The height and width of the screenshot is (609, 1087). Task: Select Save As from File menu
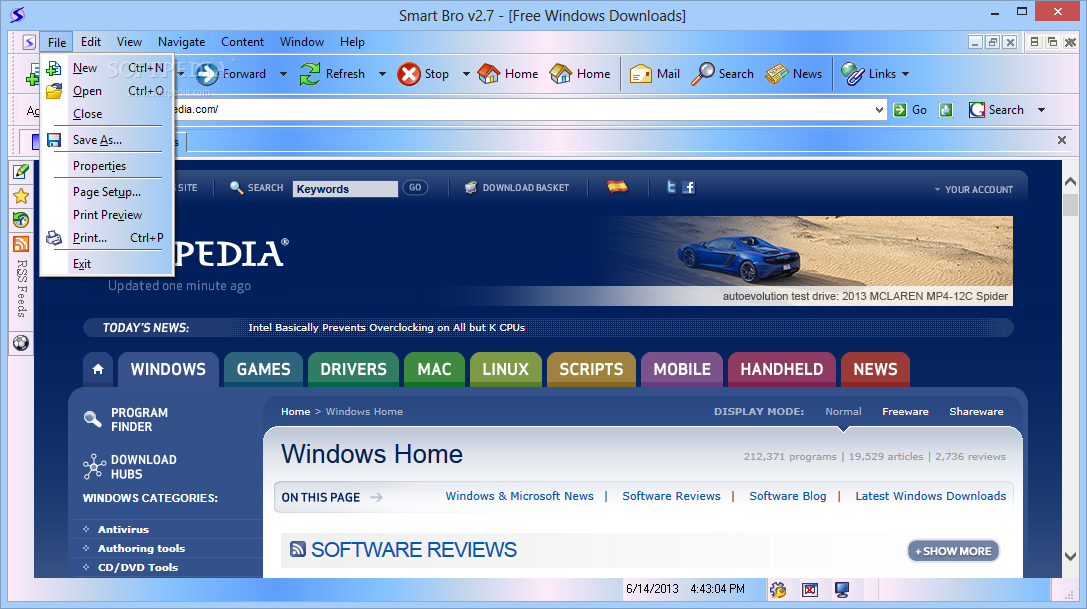[x=107, y=139]
